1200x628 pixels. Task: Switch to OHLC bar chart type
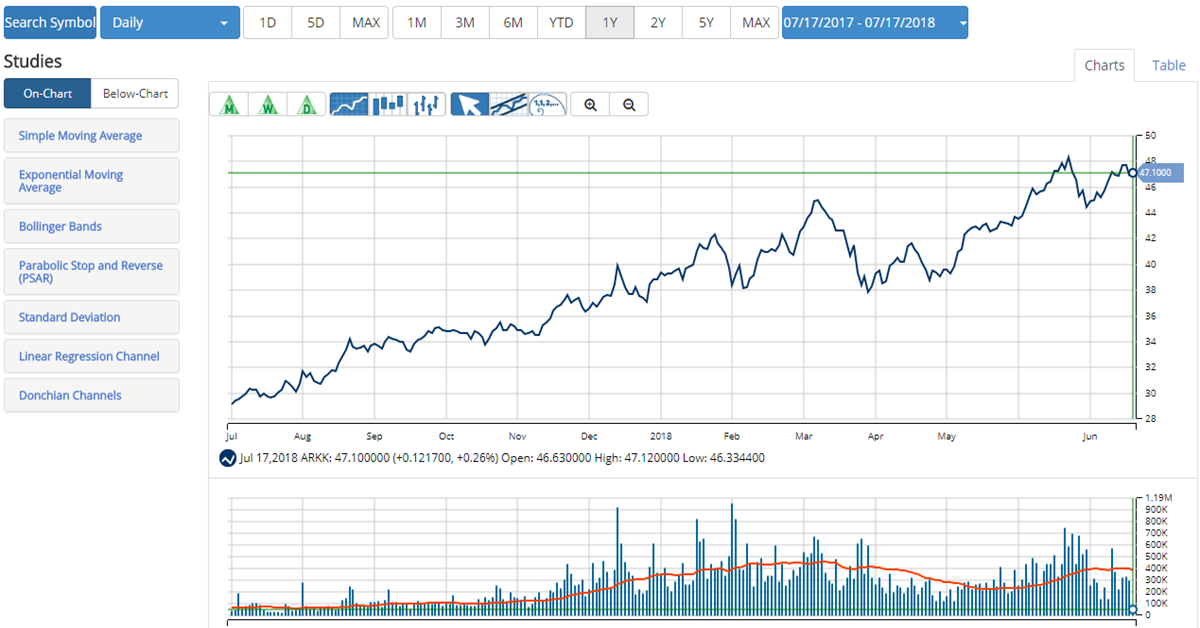click(x=426, y=104)
